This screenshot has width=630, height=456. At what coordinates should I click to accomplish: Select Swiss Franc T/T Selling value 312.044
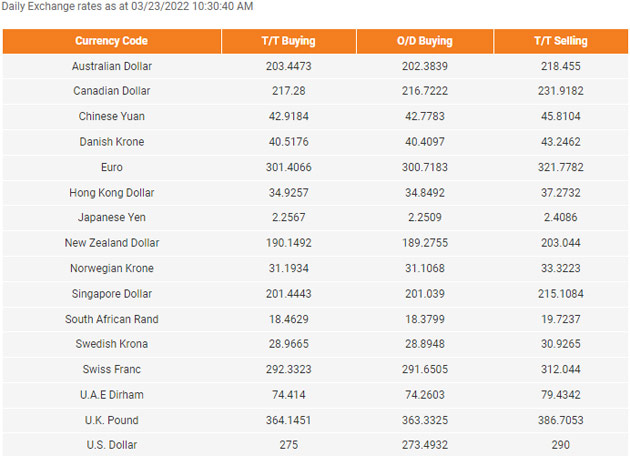pyautogui.click(x=560, y=369)
